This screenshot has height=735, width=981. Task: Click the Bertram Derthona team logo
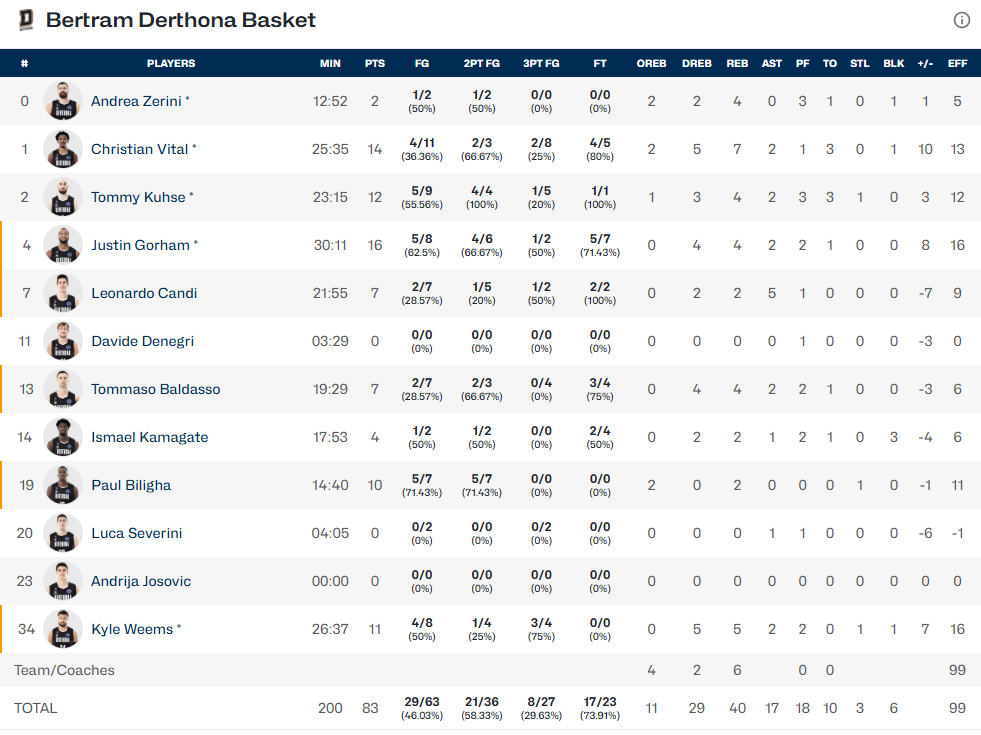[x=26, y=20]
